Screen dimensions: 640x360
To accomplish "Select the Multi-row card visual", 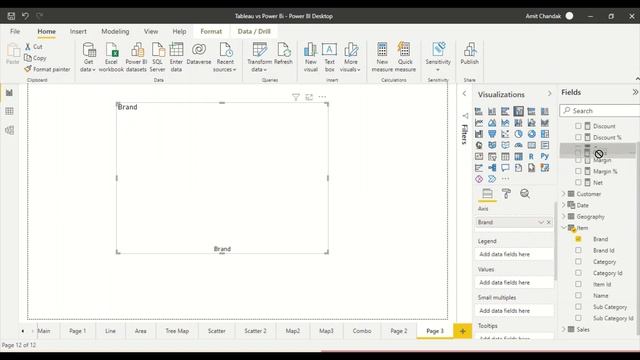I will point(544,145).
